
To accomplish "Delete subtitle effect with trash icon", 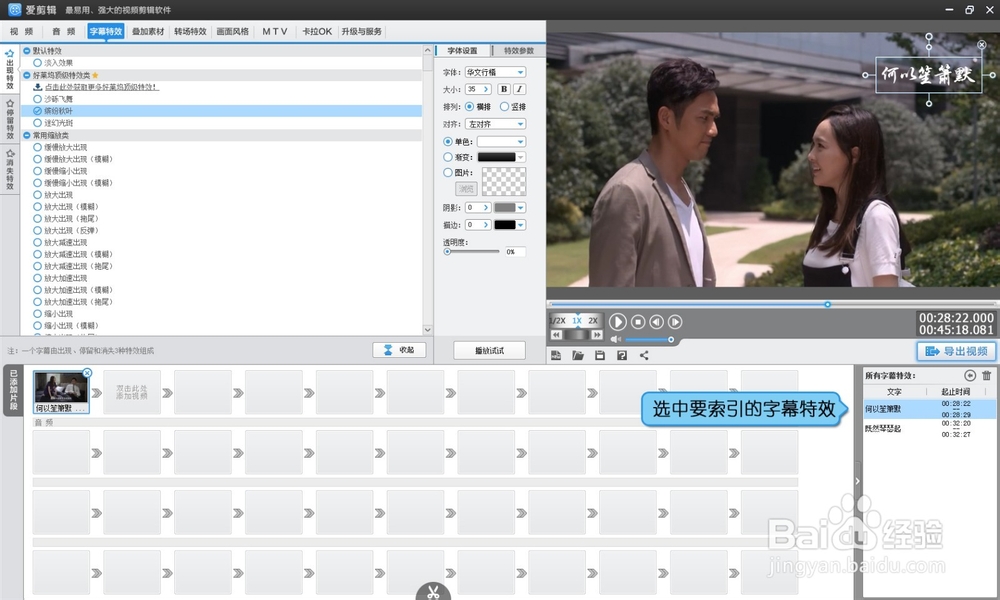I will point(987,376).
